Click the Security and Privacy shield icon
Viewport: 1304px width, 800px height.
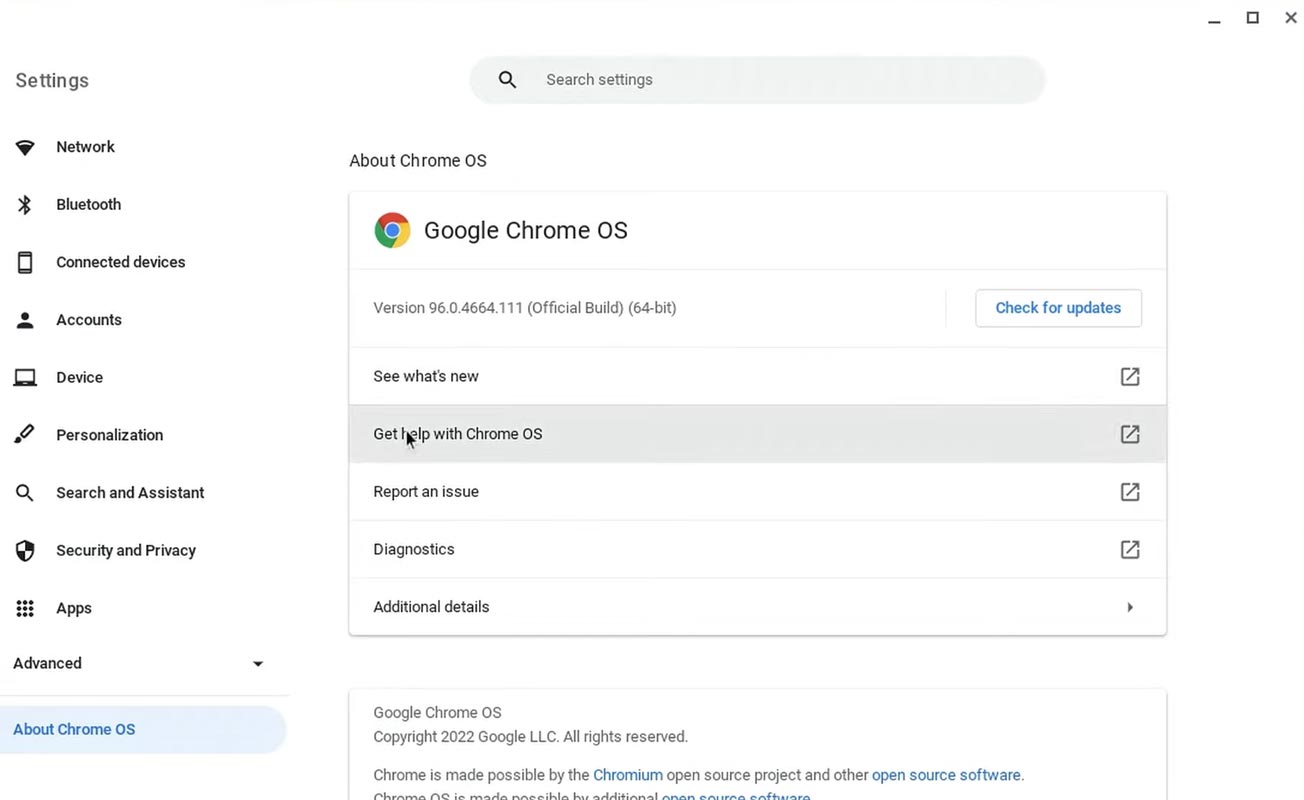pyautogui.click(x=25, y=551)
